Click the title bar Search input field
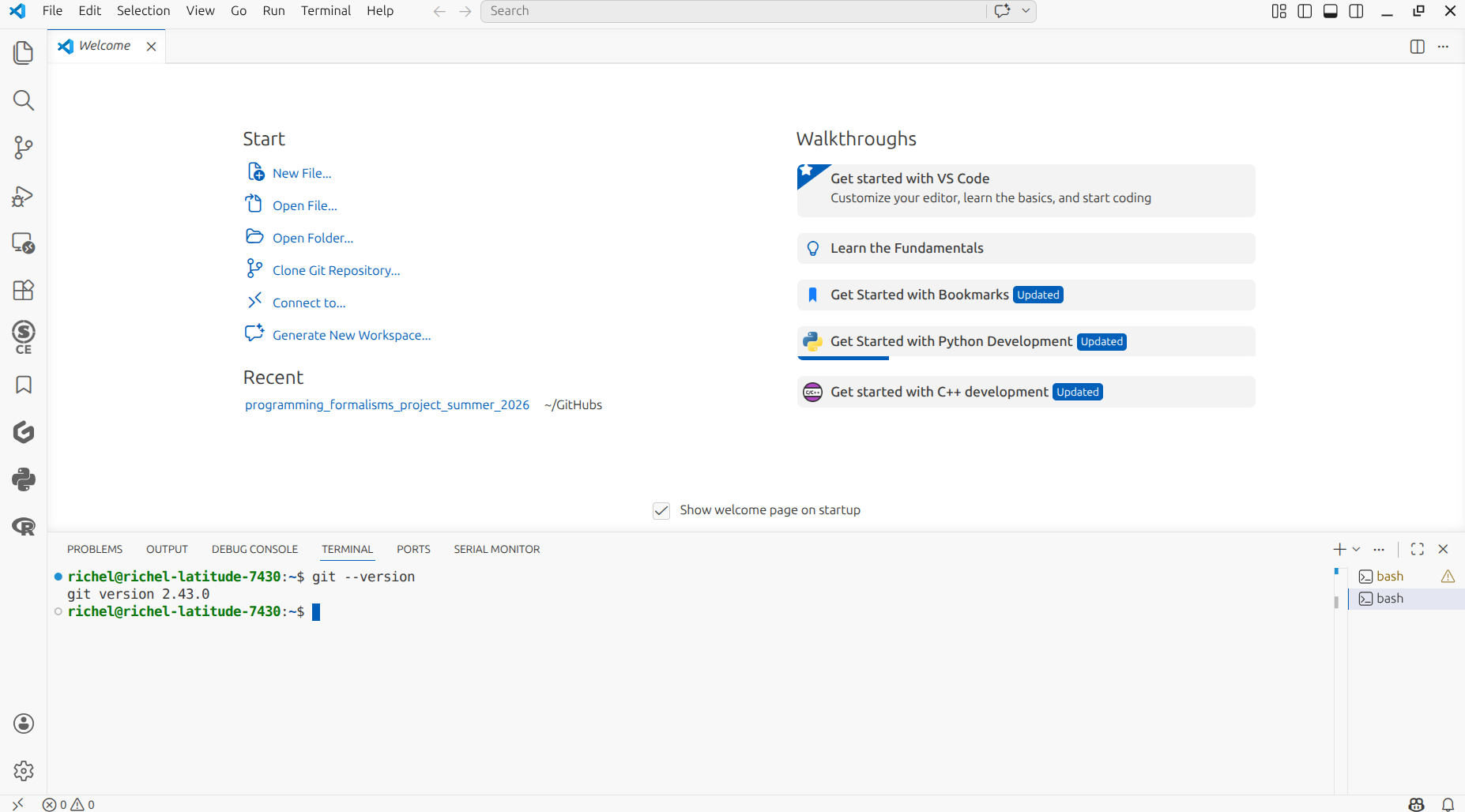The height and width of the screenshot is (812, 1465). click(x=733, y=11)
